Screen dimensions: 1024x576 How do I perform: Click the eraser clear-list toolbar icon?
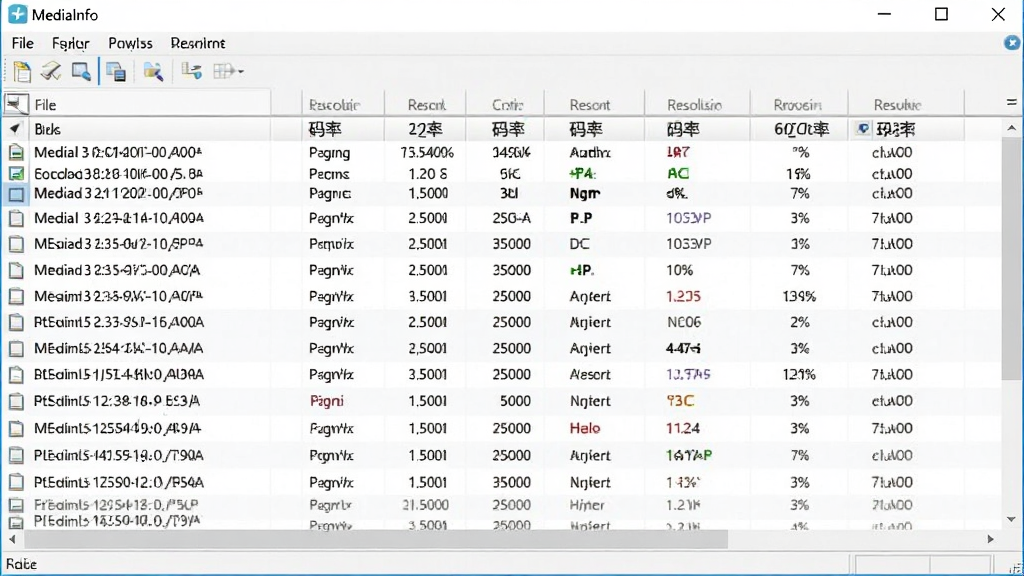pyautogui.click(x=51, y=71)
